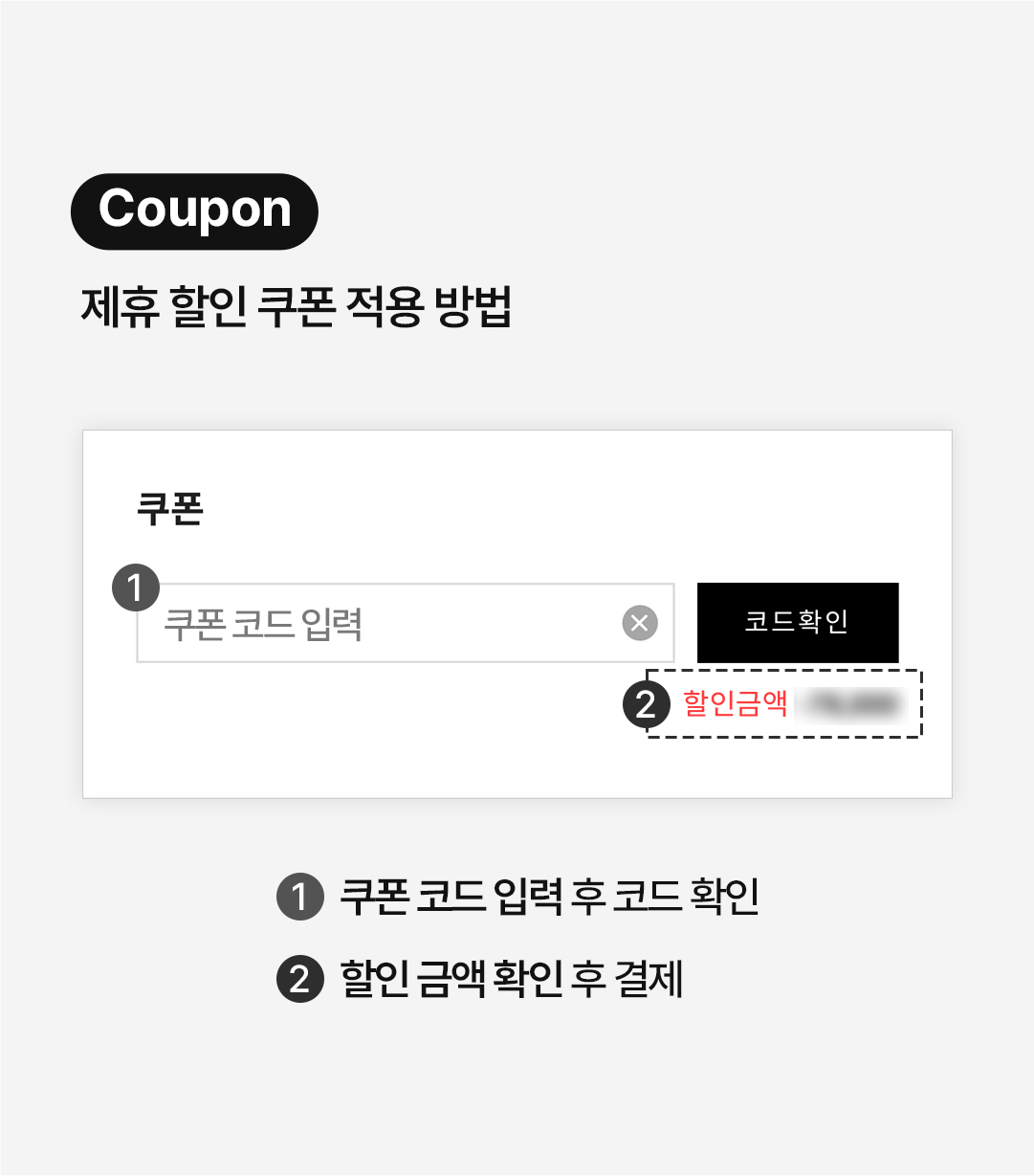Select the step 2 circle in instructions list

pos(300,979)
